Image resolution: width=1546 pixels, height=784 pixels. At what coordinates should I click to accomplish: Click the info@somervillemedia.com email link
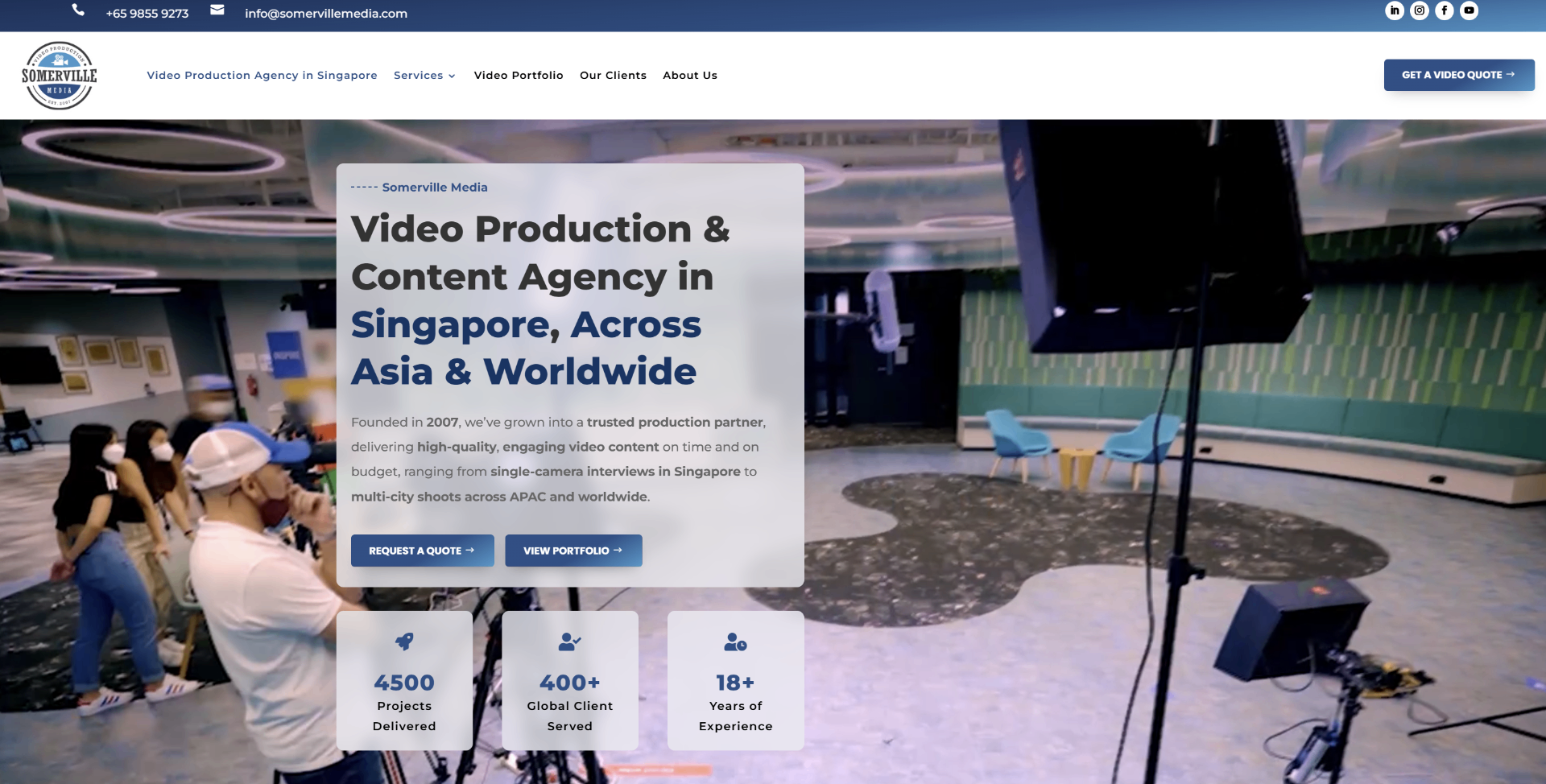click(x=326, y=14)
